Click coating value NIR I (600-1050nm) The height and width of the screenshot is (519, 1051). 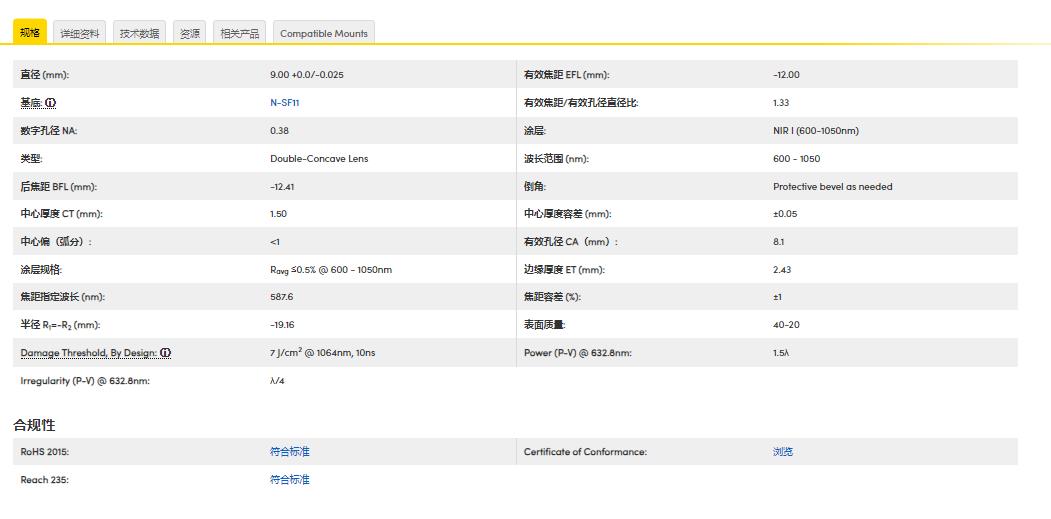pos(816,131)
